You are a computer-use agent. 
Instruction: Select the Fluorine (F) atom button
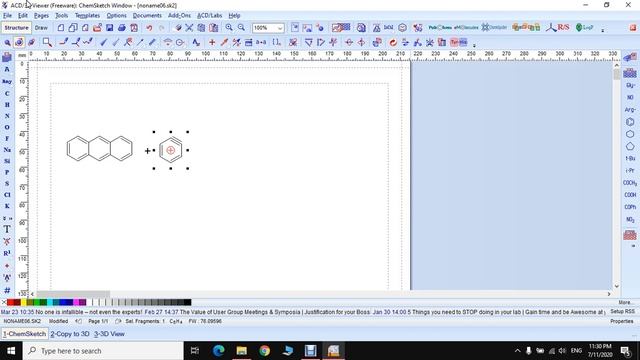click(x=7, y=138)
